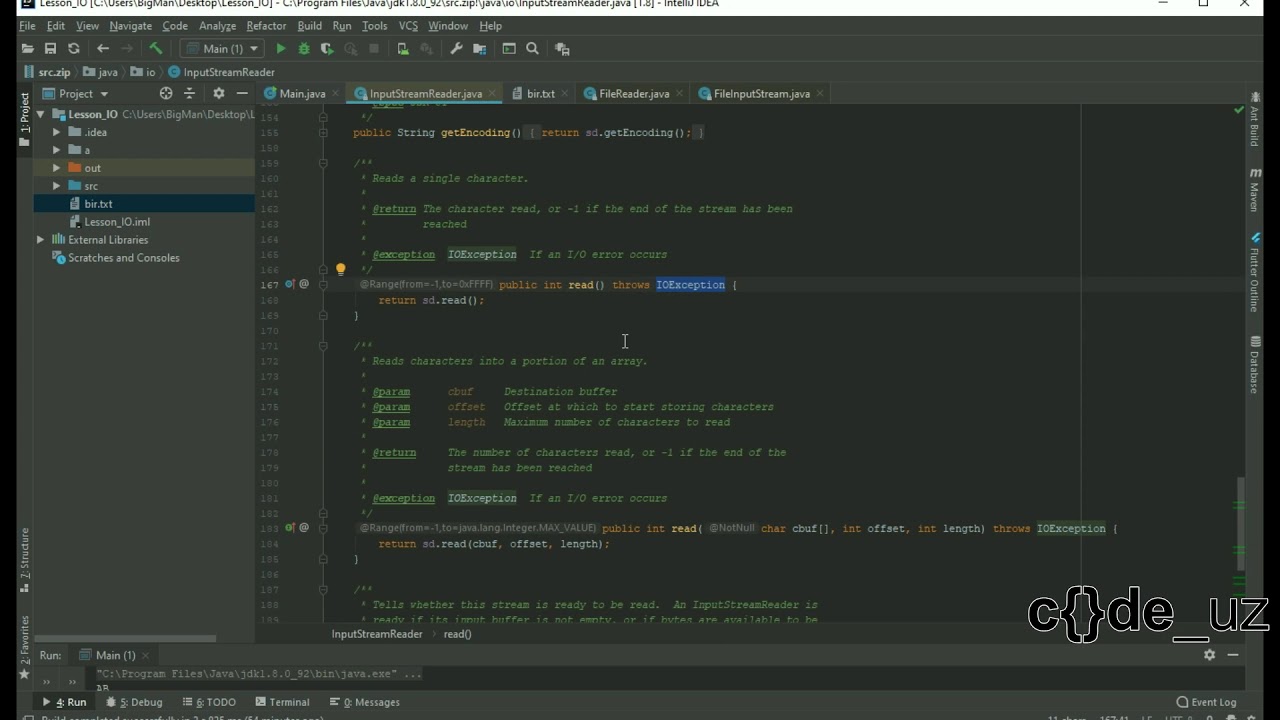This screenshot has width=1280, height=720.
Task: Navigate forward with the right arrow
Action: [127, 49]
